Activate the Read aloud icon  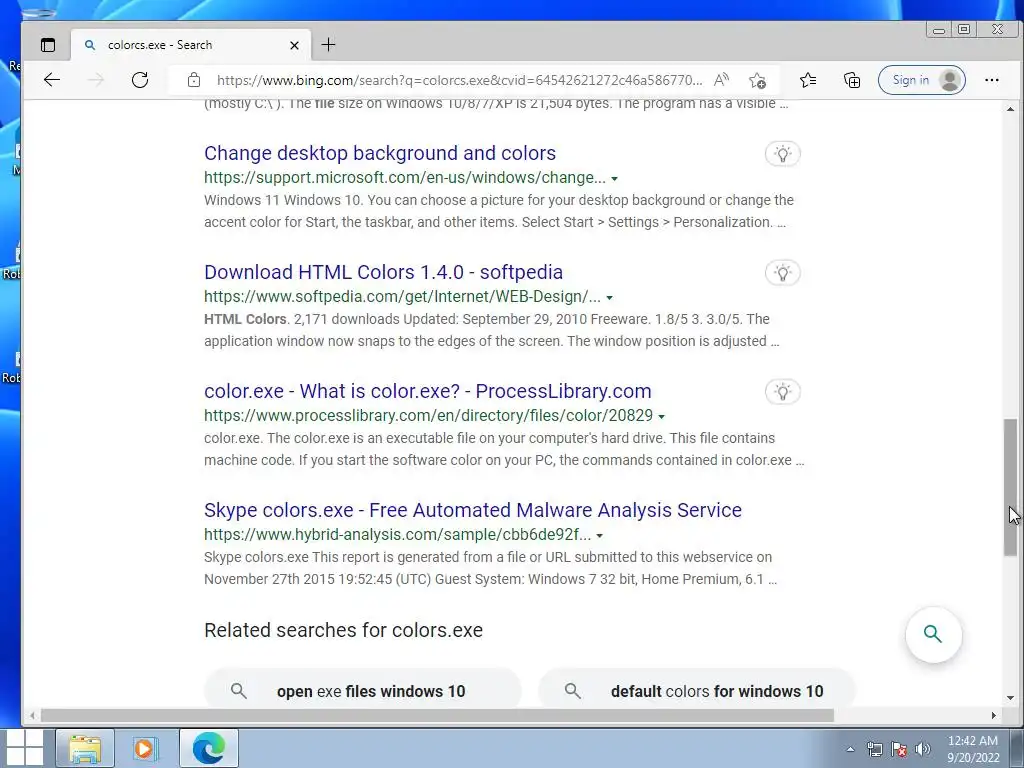click(x=722, y=80)
